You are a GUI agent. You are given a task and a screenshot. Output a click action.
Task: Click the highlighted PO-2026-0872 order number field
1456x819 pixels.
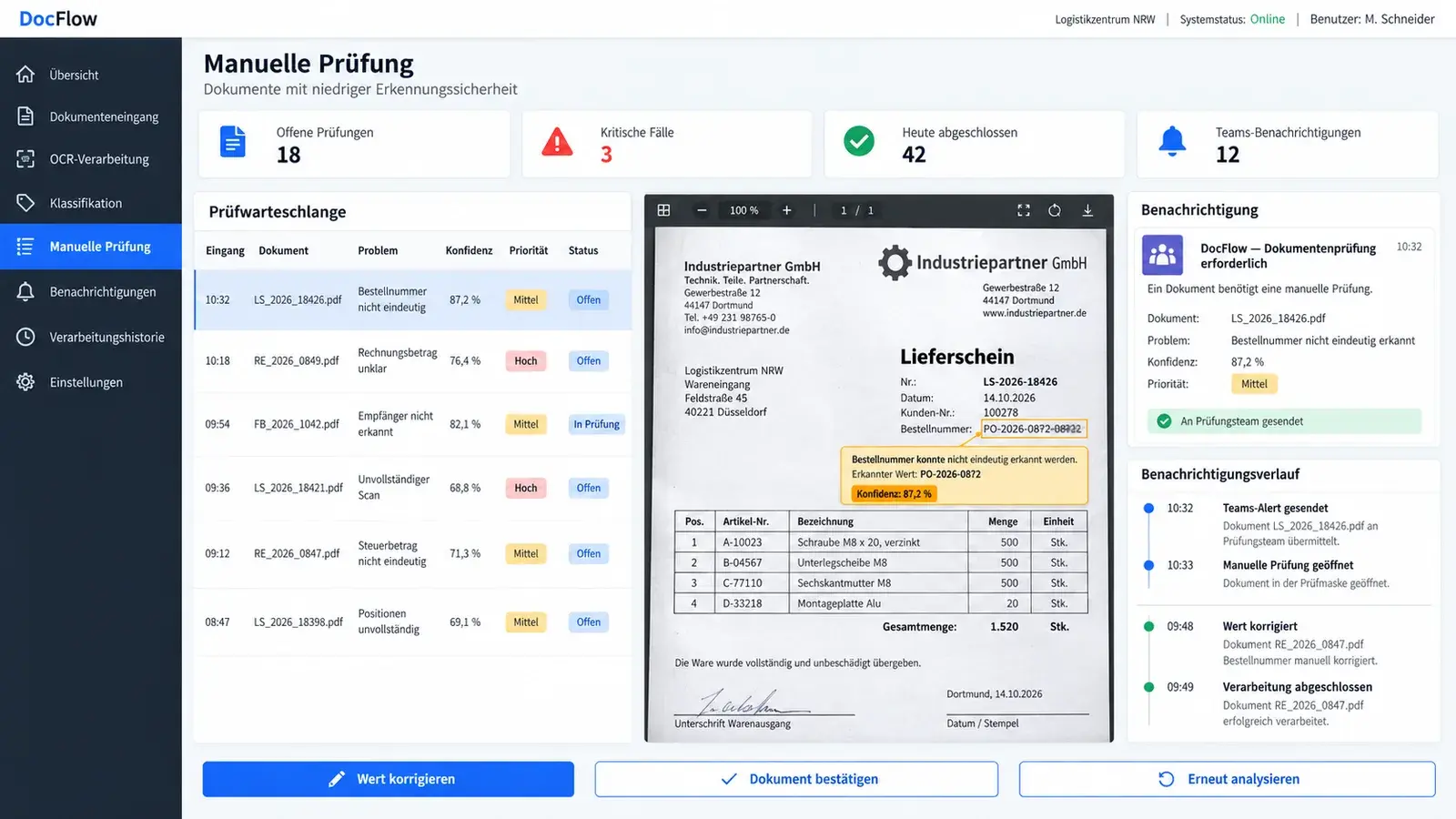tap(1033, 429)
